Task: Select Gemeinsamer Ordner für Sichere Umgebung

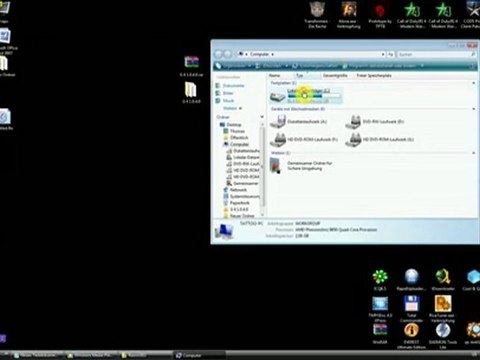Action: pos(301,166)
